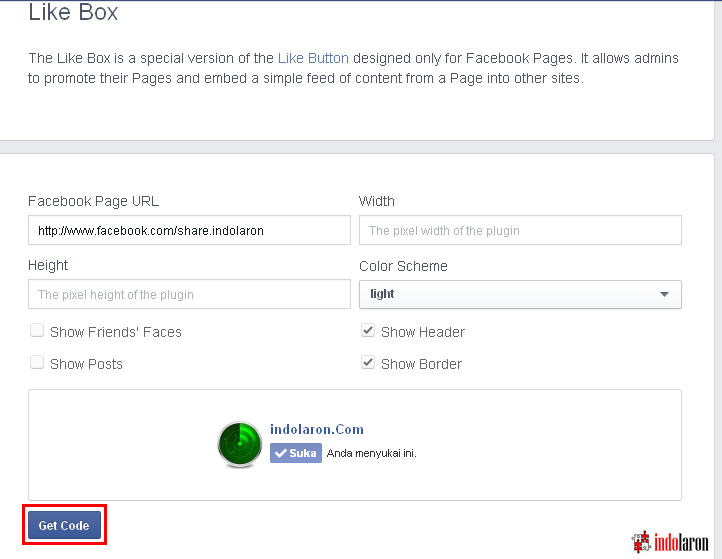Click the green radar page avatar

(x=239, y=444)
